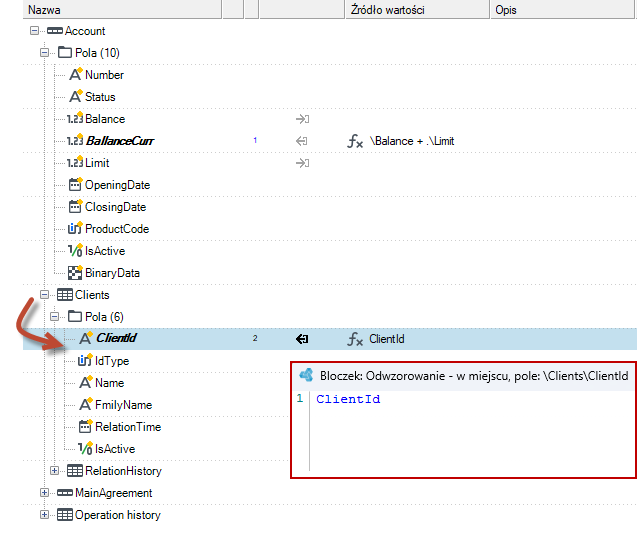
Task: Click the dictionary icon beside IdType
Action: pyautogui.click(x=85, y=360)
